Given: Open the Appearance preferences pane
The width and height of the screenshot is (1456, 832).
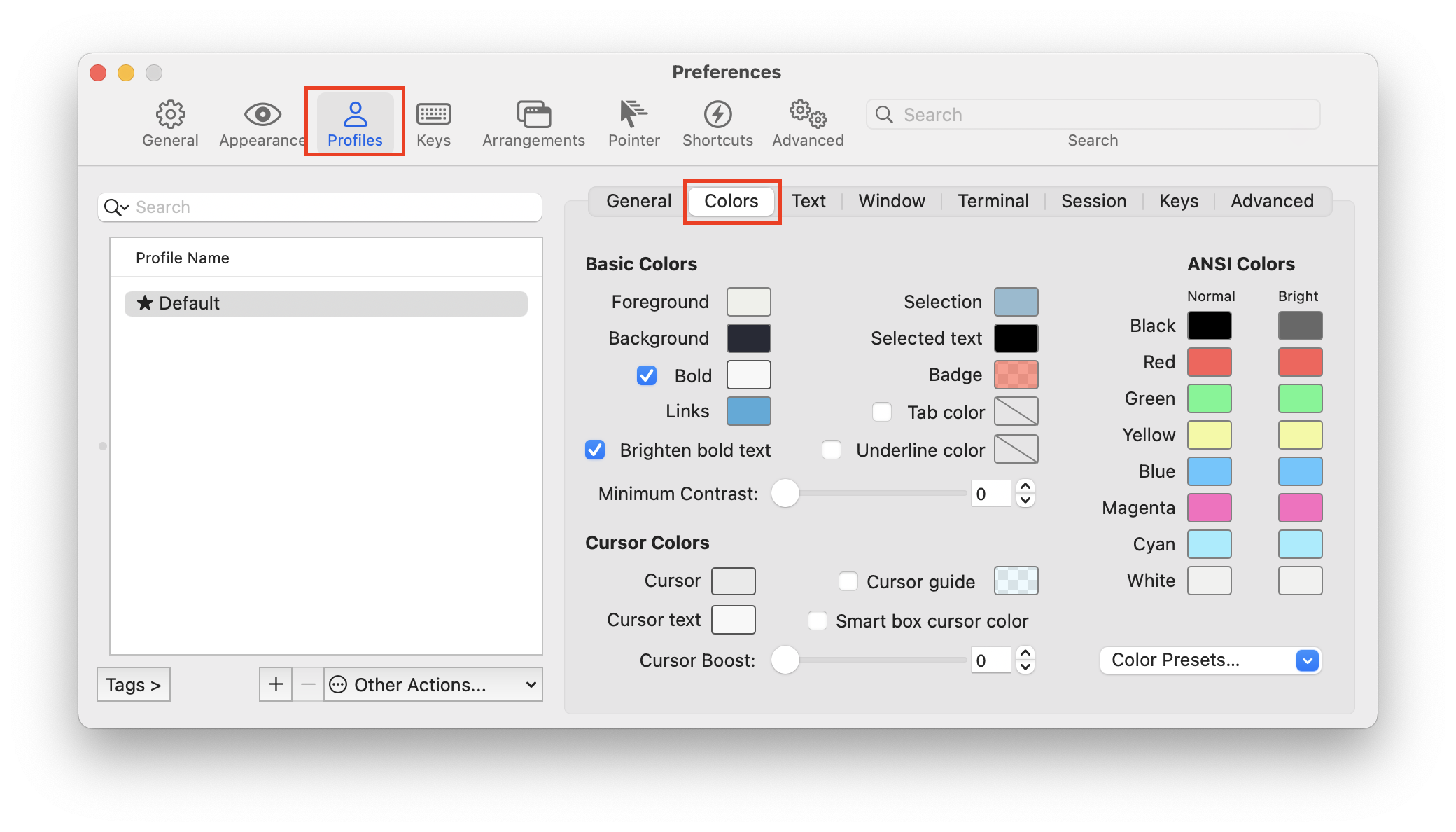Looking at the screenshot, I should (x=262, y=123).
